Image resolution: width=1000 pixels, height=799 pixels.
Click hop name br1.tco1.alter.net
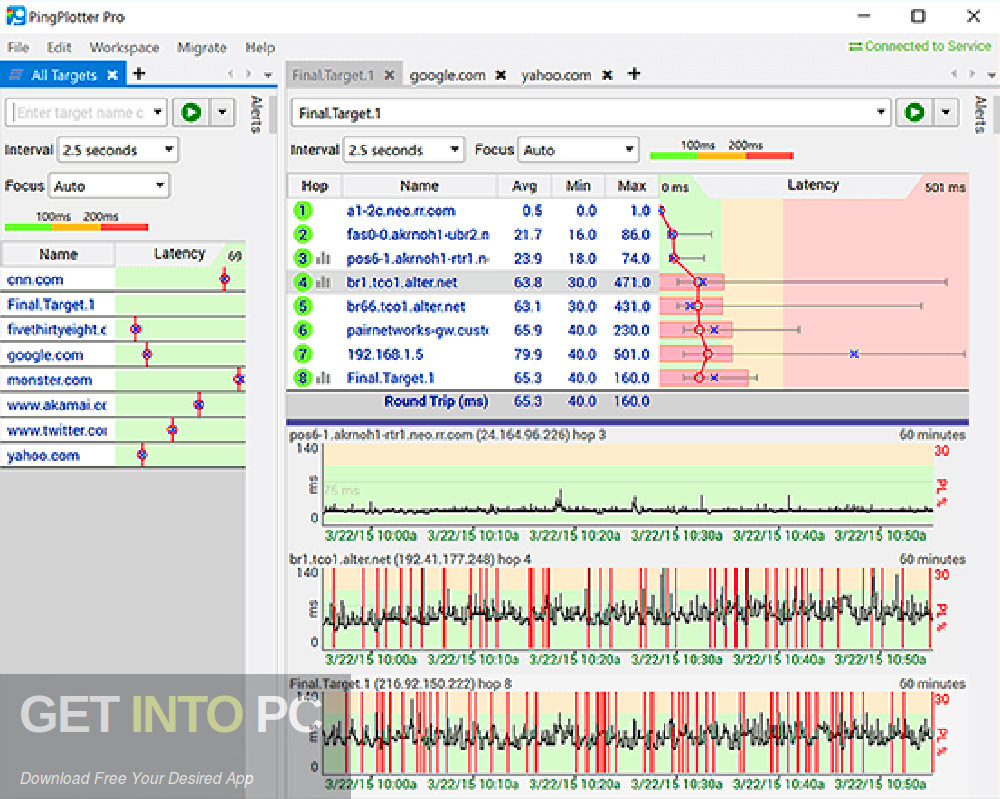pos(402,282)
